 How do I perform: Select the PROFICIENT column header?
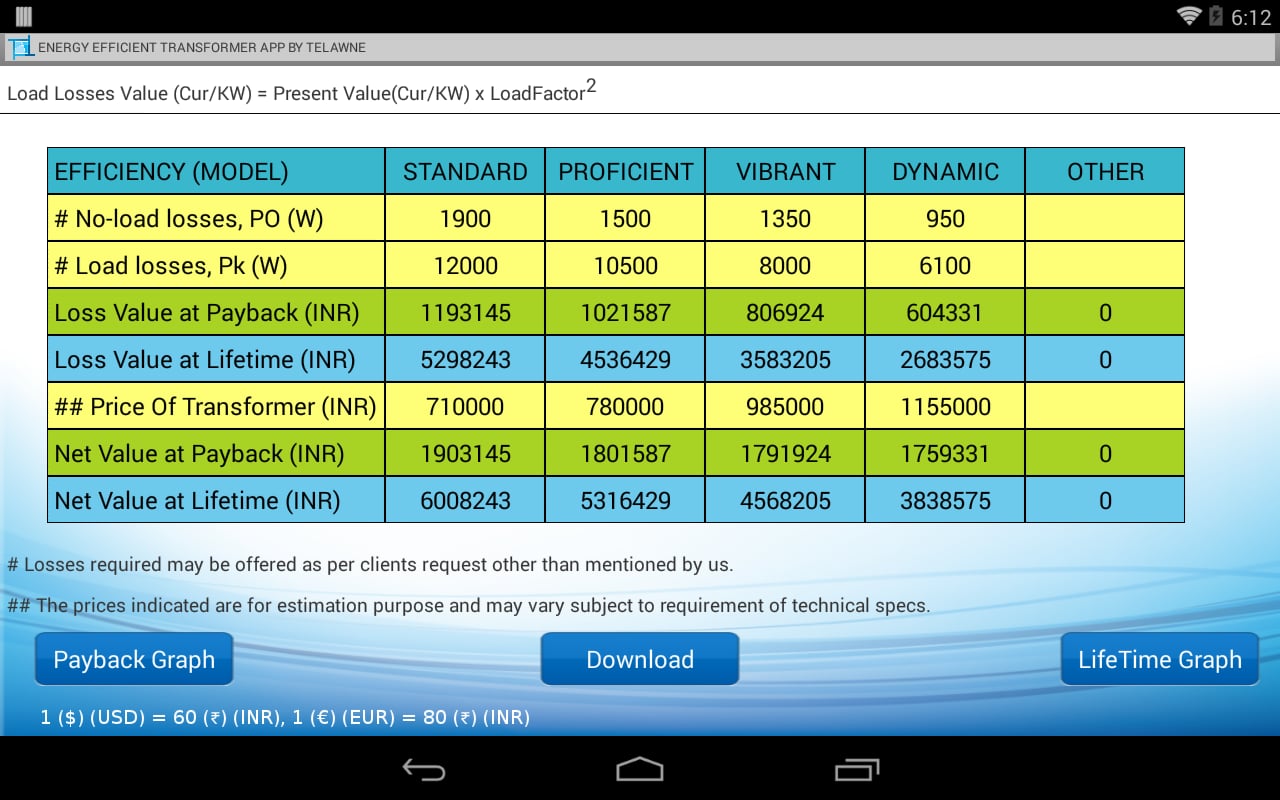625,171
